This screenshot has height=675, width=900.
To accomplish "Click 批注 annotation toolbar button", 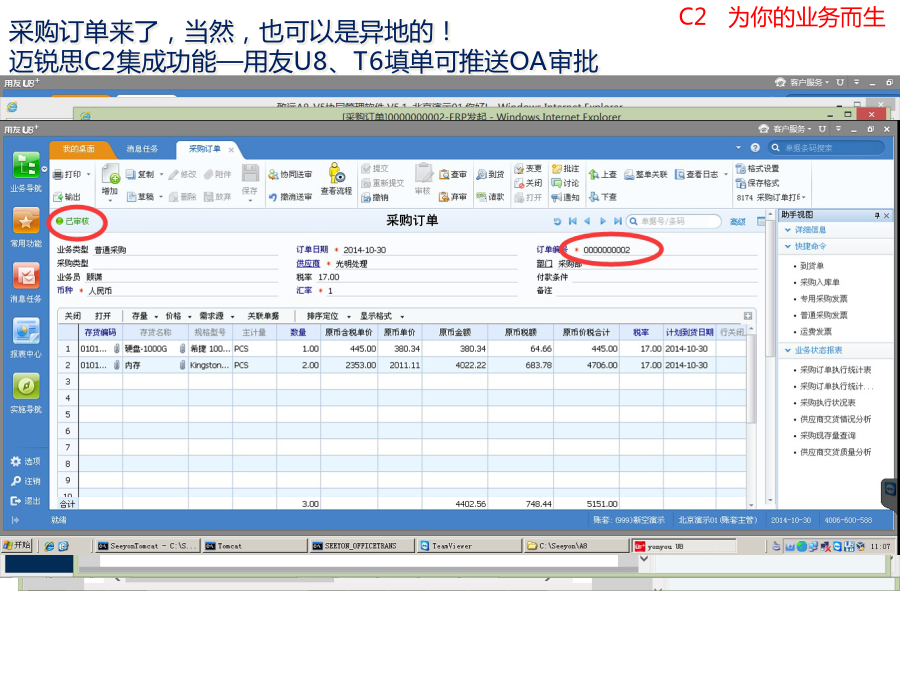I will (565, 168).
